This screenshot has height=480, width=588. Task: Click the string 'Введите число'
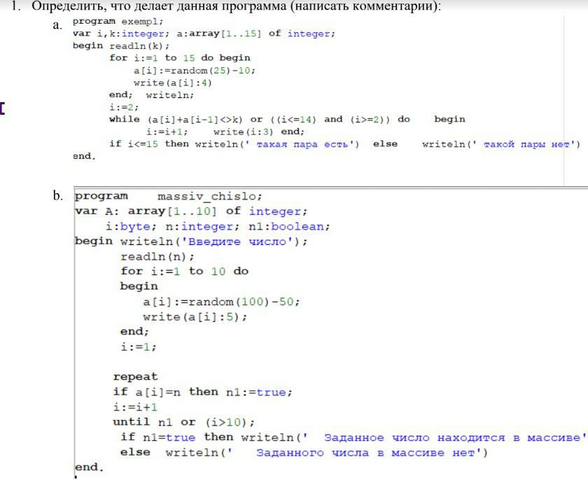coord(237,242)
